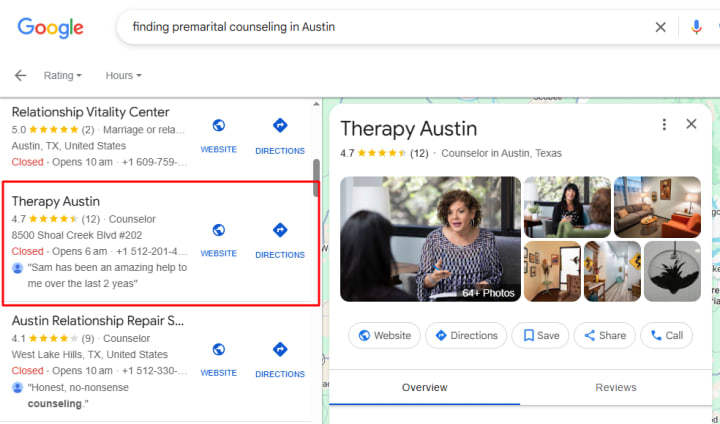Open the Austin Relationship Repair listing title

(x=98, y=321)
